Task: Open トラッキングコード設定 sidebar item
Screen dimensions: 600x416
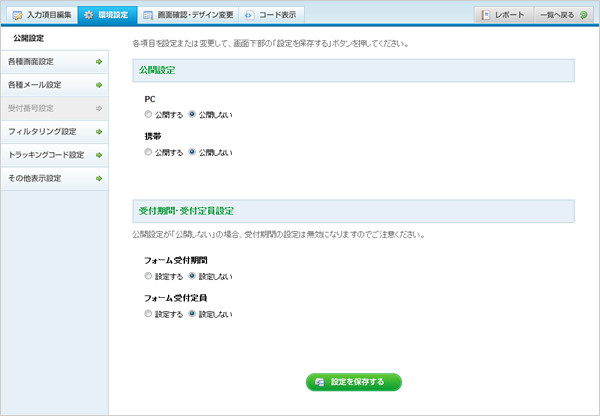Action: (54, 155)
